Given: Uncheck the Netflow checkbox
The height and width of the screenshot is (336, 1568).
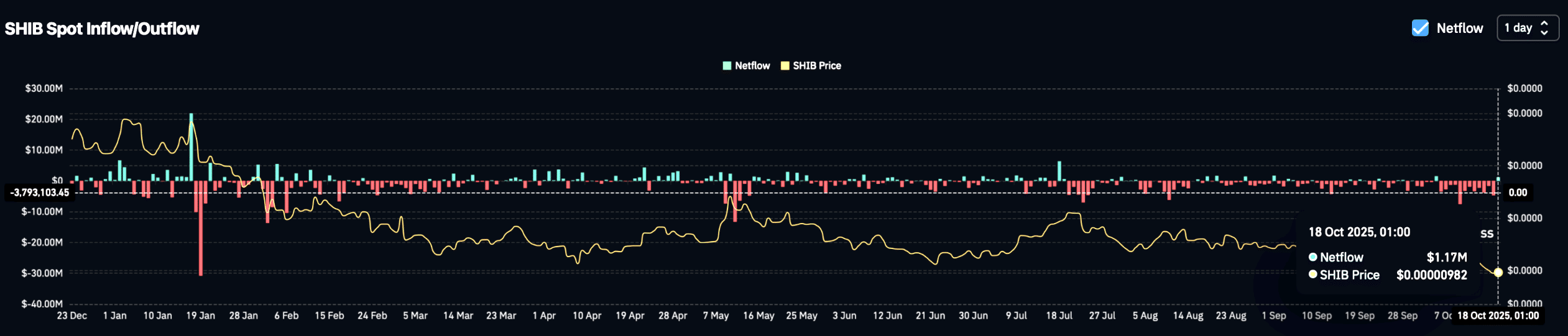Looking at the screenshot, I should 1420,28.
